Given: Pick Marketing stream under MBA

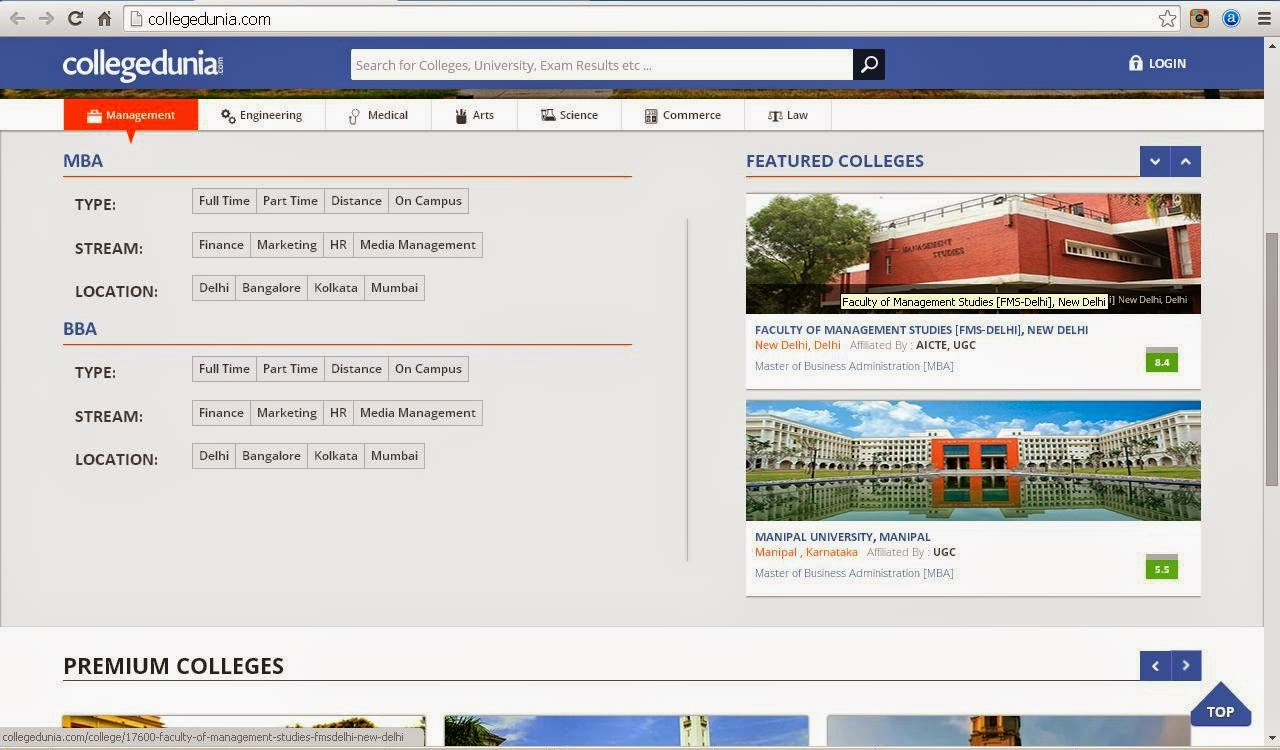Looking at the screenshot, I should (287, 245).
